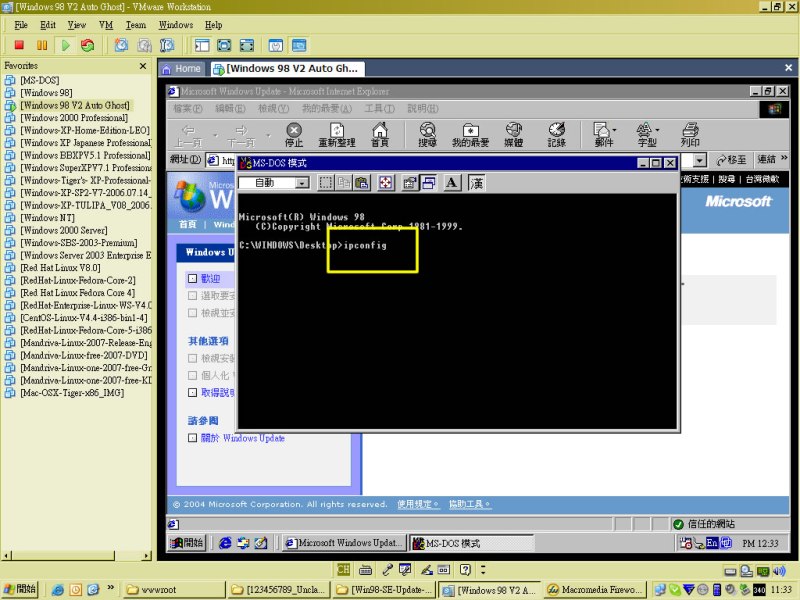Screen dimensions: 800x600
Task: Open the 協助工具 link in the page footer
Action: tap(469, 504)
